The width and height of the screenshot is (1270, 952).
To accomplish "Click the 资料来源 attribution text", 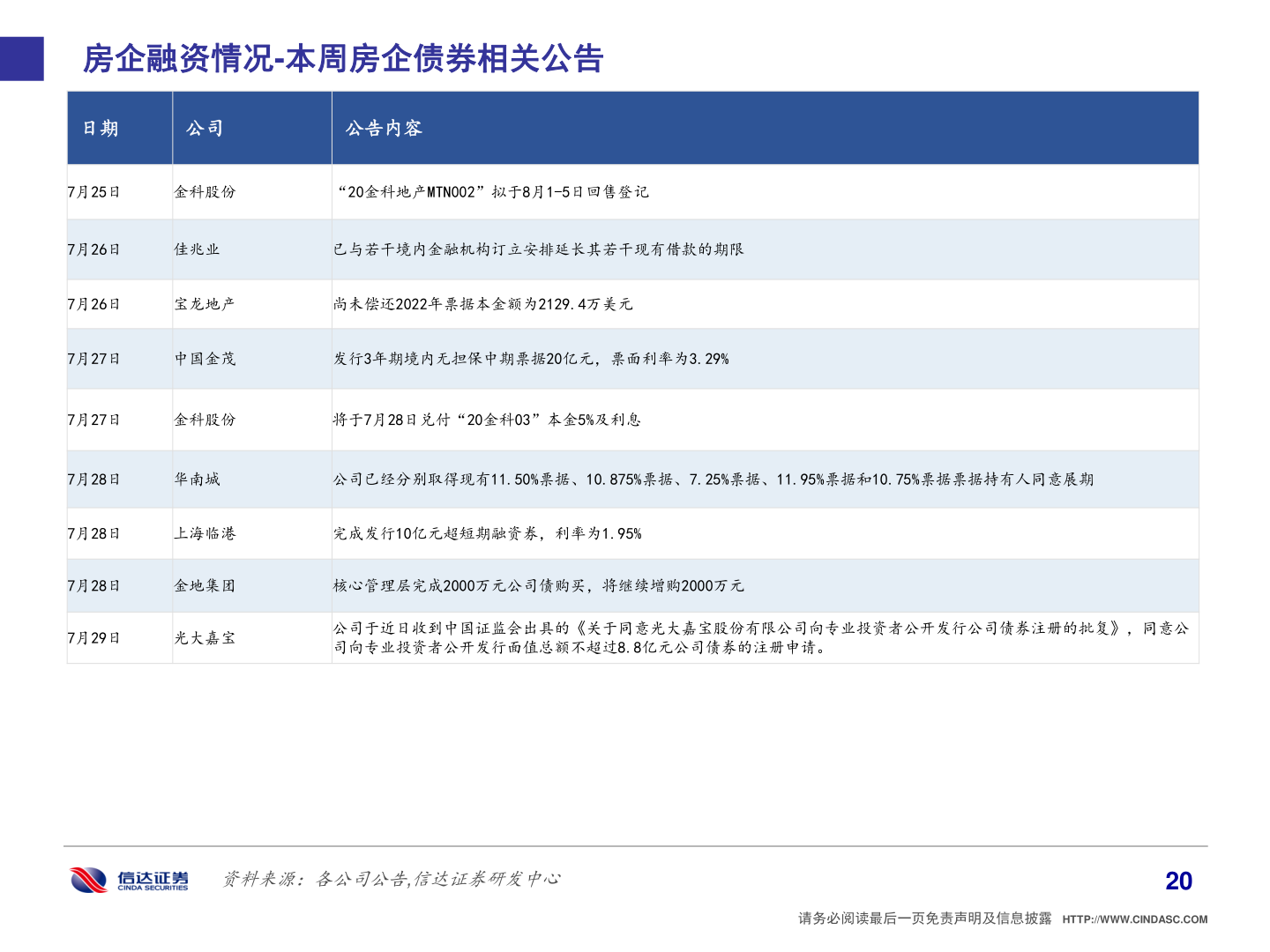I will click(x=394, y=878).
